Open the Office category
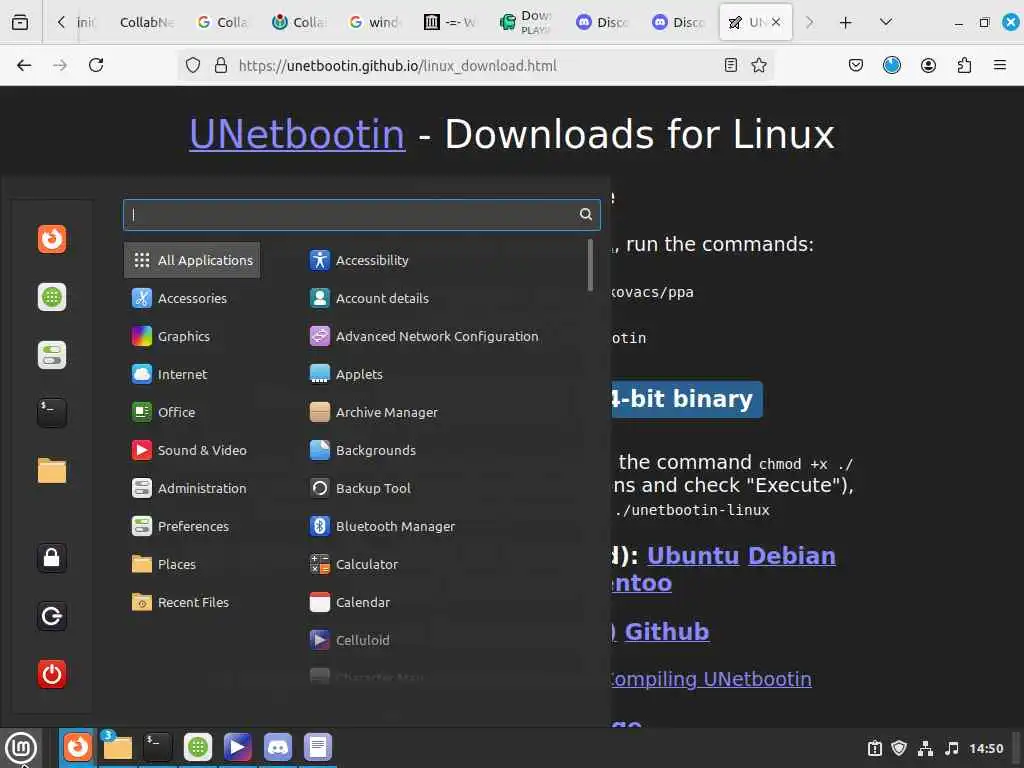The width and height of the screenshot is (1024, 768). 192,412
